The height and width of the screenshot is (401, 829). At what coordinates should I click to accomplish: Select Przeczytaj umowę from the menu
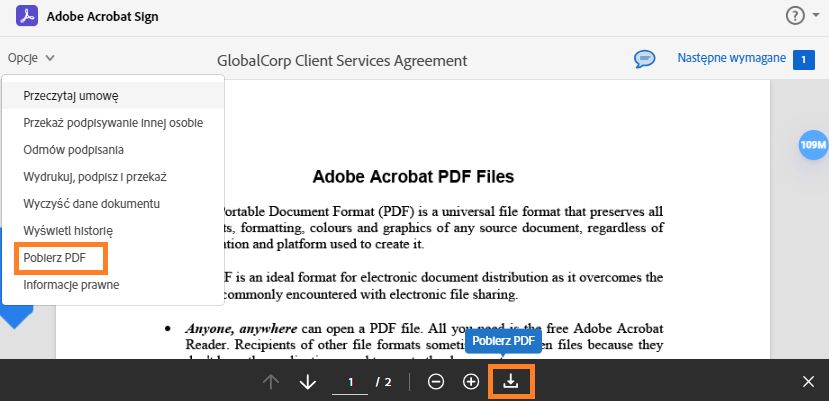113,96
